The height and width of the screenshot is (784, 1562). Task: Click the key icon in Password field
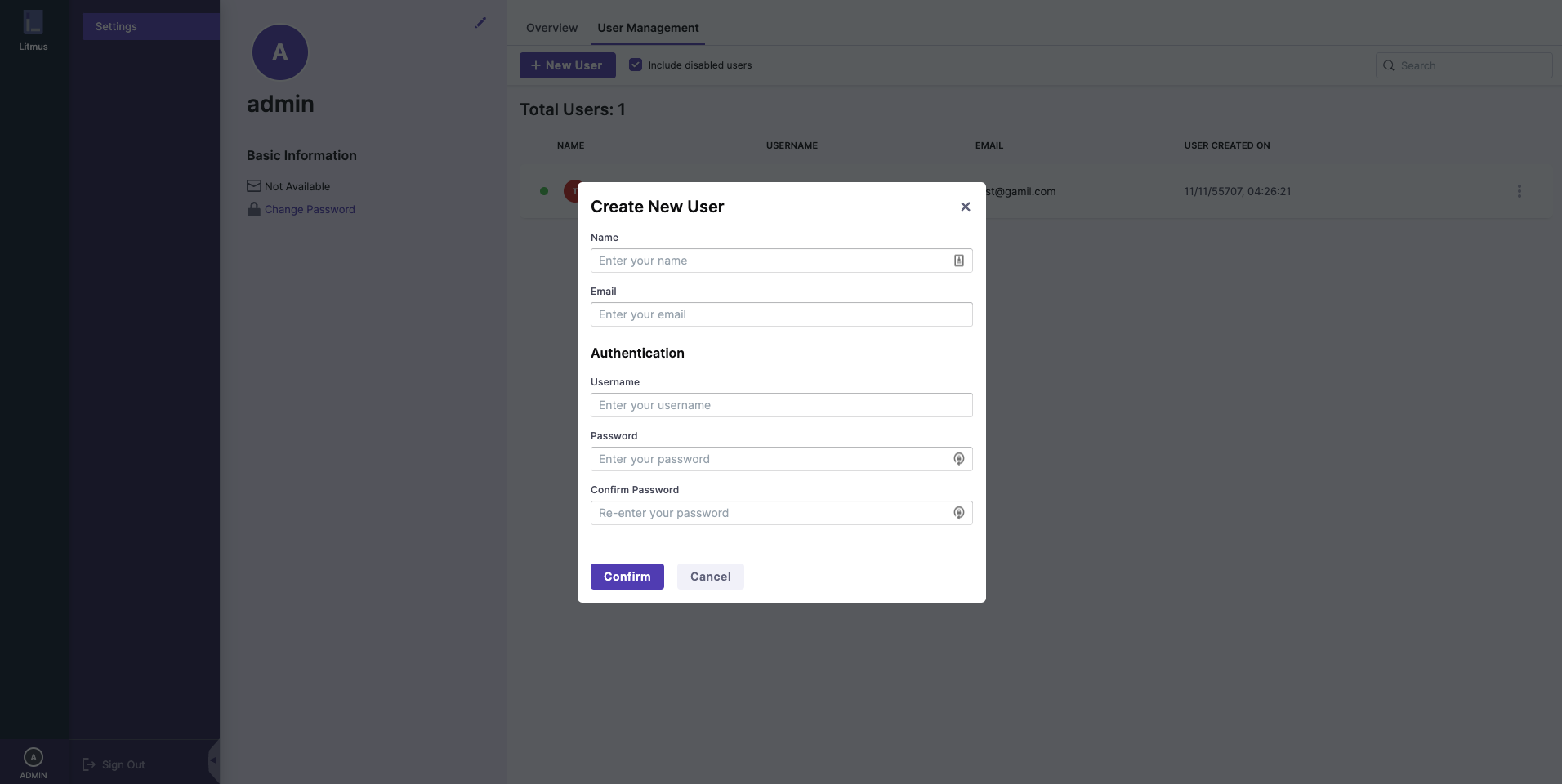click(x=958, y=459)
